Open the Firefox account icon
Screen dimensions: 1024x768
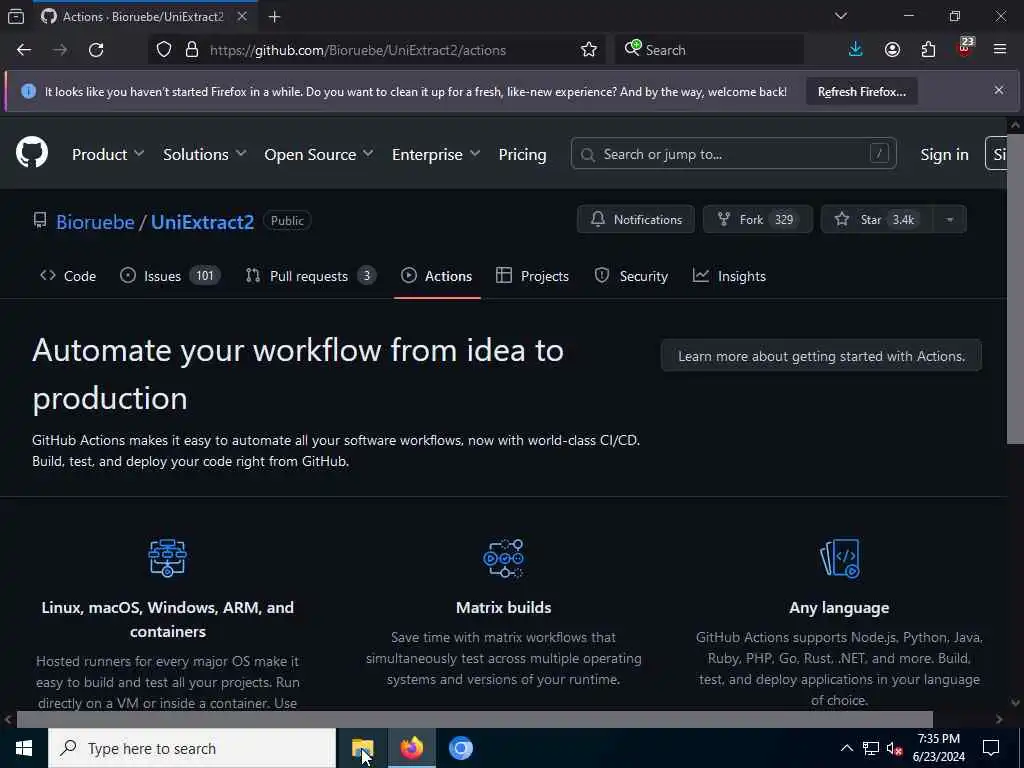[892, 50]
